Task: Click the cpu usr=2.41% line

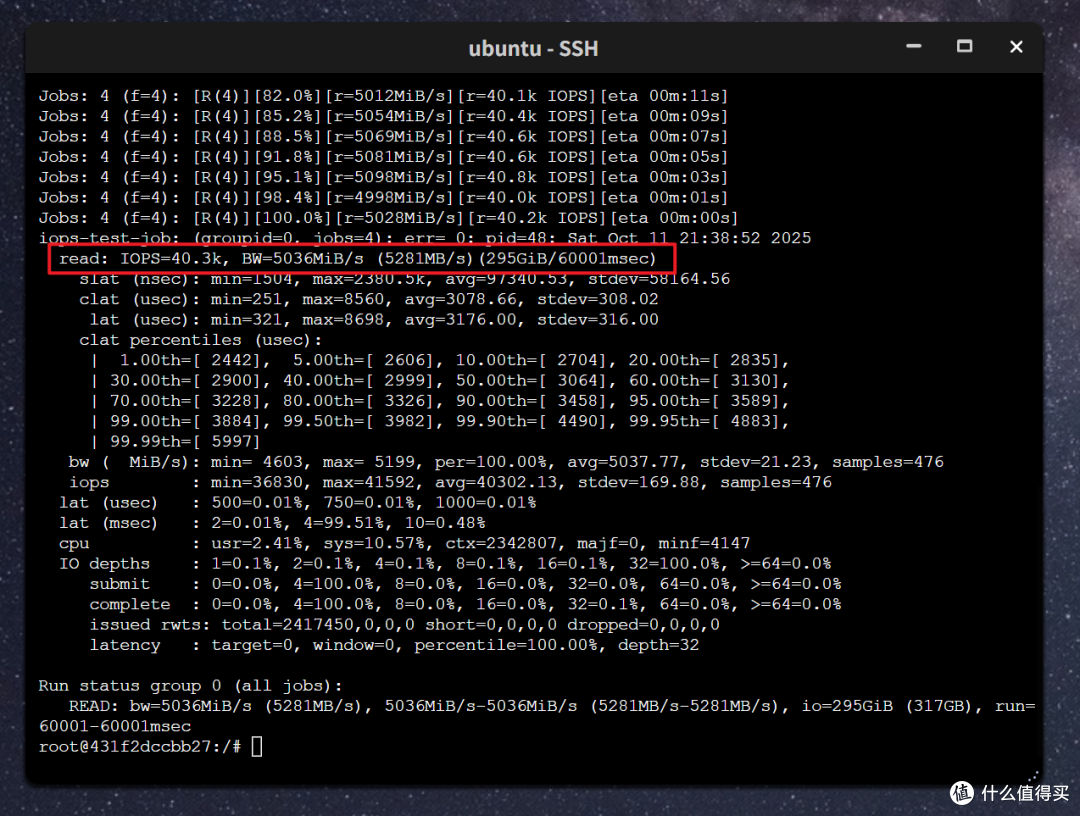Action: pyautogui.click(x=404, y=543)
